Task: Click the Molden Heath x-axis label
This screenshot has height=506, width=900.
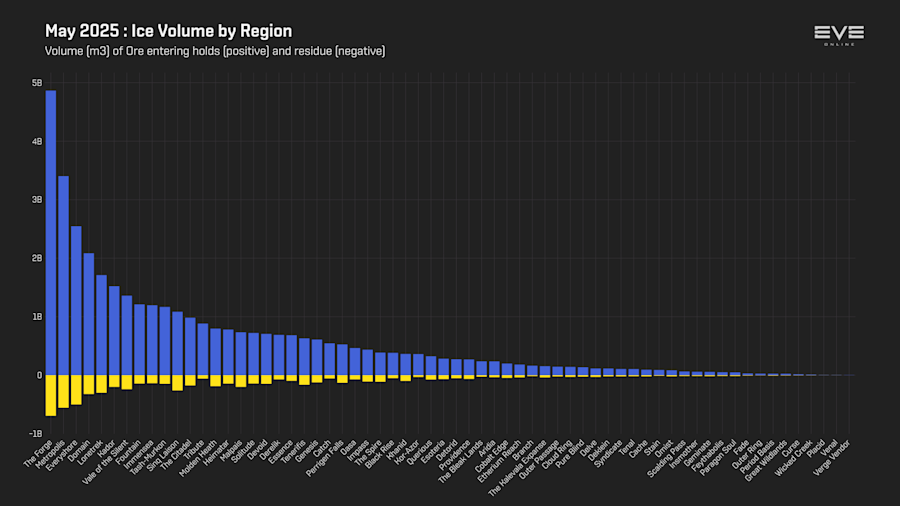Action: 198,458
